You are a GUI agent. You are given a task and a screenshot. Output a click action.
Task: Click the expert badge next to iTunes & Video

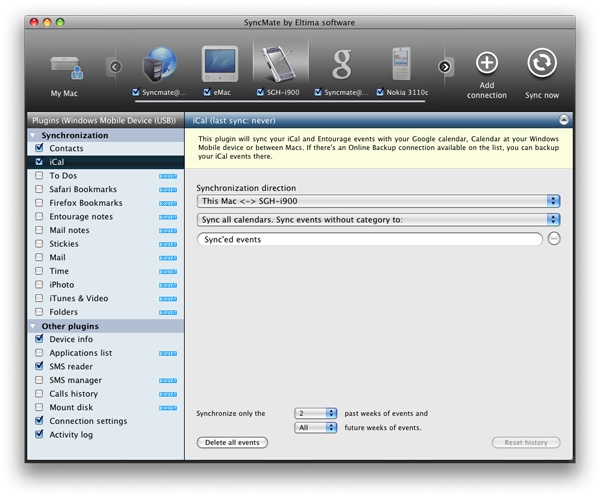[168, 299]
